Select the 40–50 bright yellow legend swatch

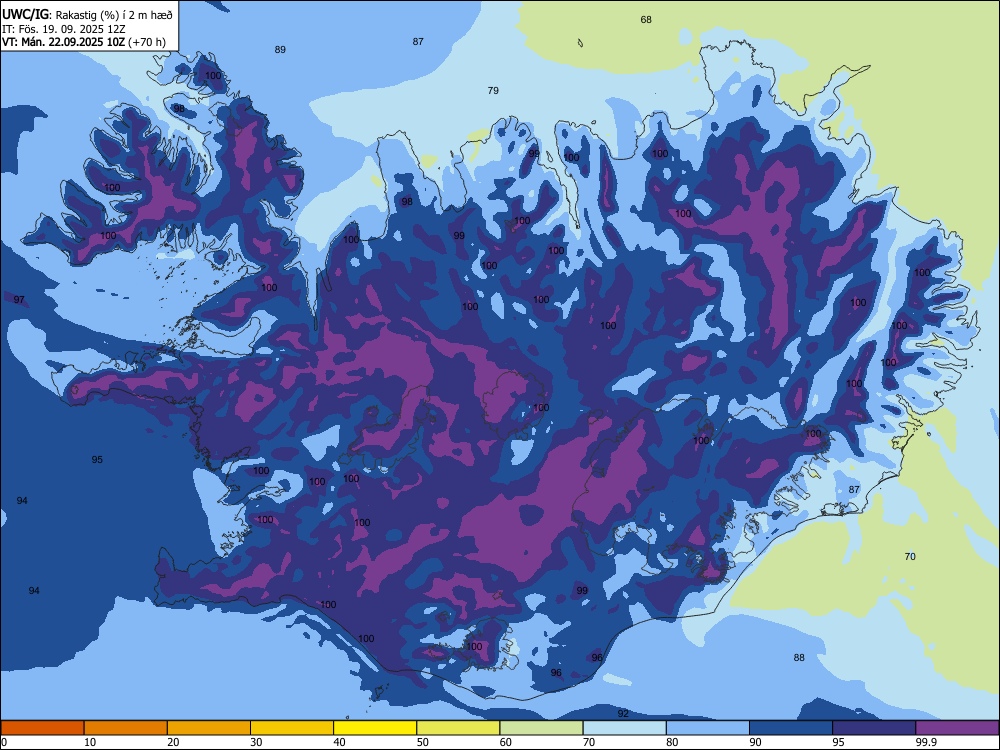pyautogui.click(x=375, y=728)
